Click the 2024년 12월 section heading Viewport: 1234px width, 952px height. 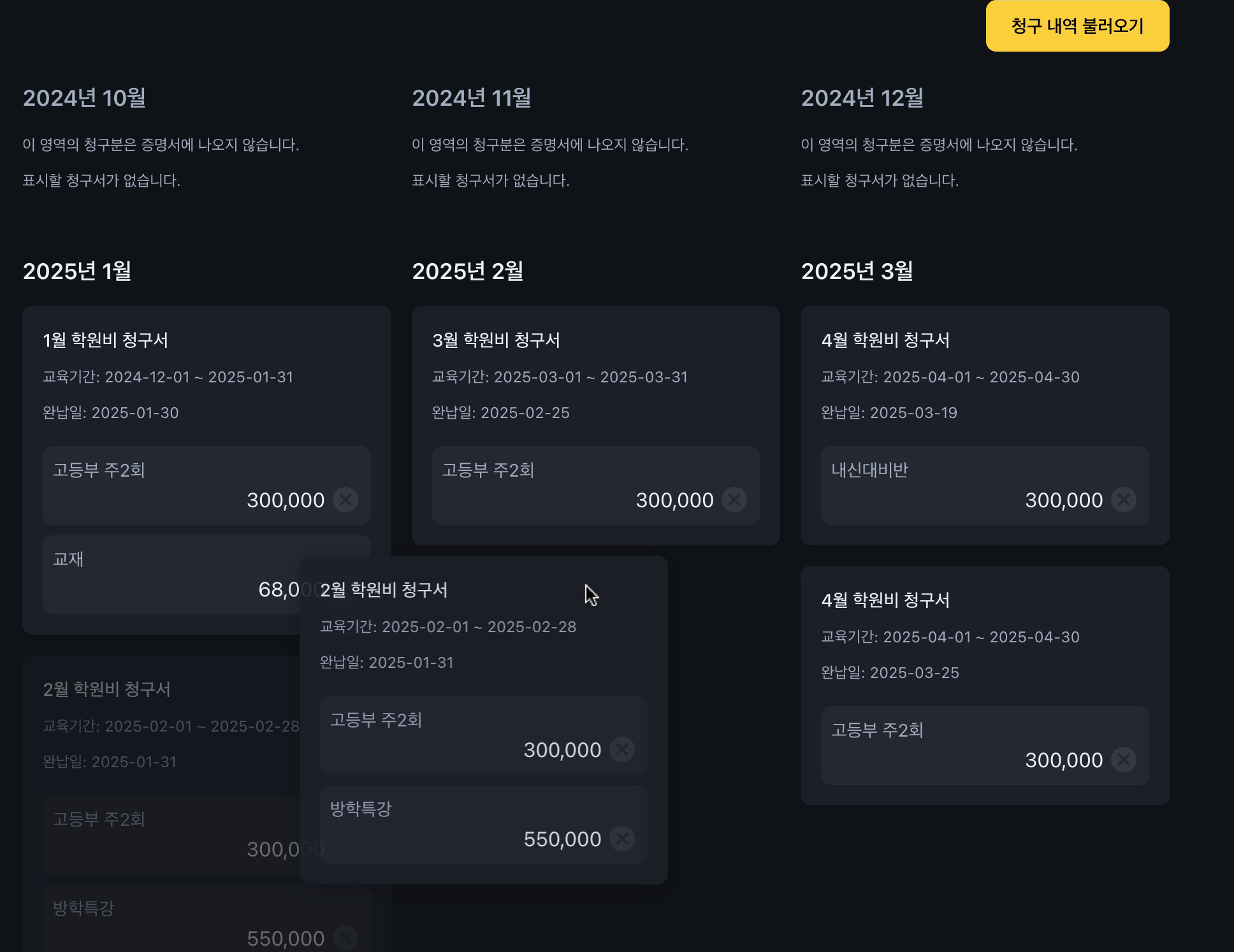862,98
